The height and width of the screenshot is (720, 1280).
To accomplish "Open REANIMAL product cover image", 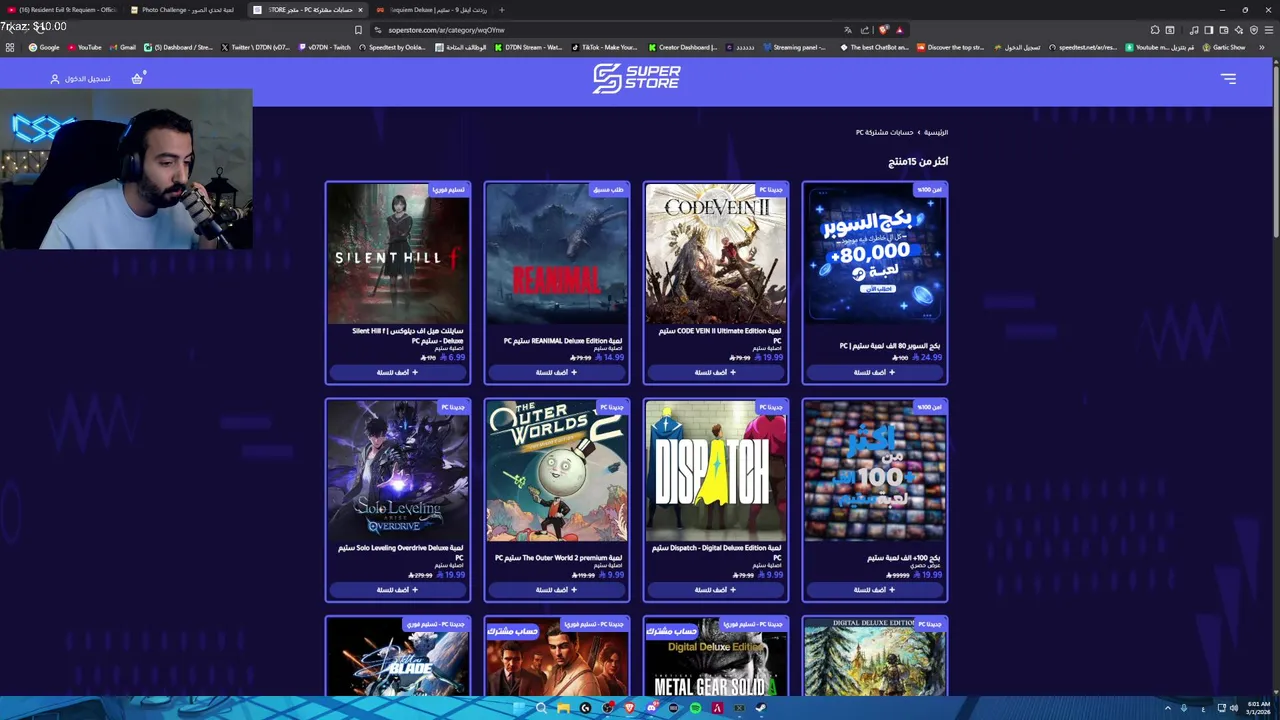I will point(557,254).
